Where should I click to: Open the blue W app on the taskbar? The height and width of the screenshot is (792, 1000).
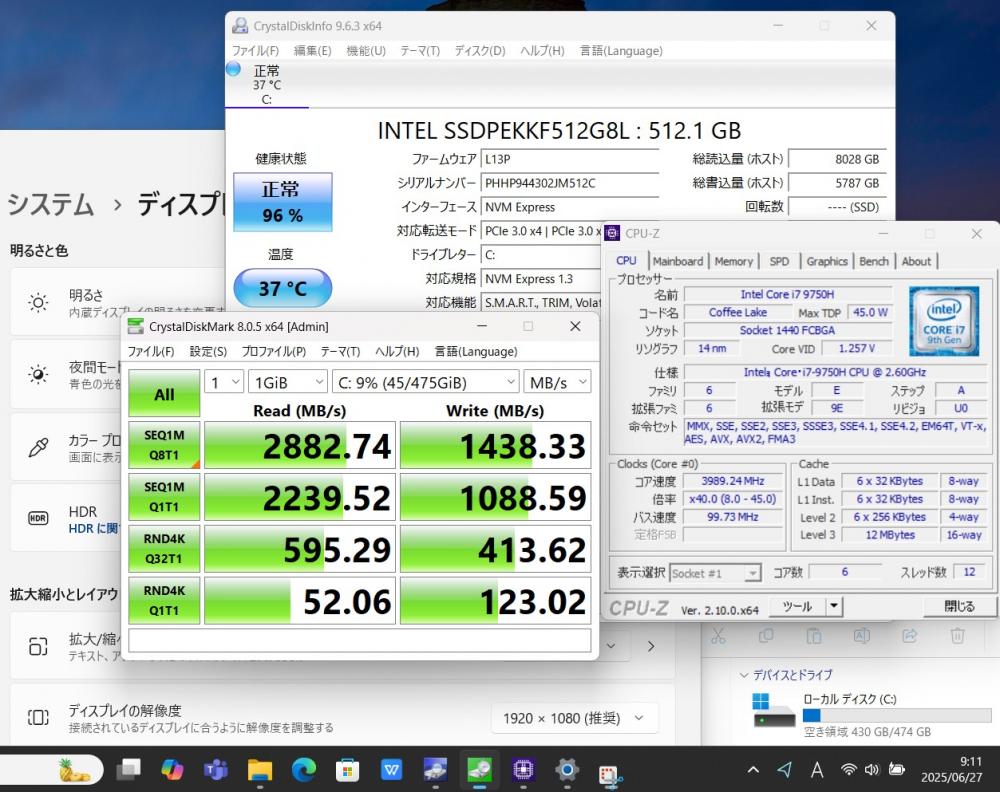tap(391, 770)
